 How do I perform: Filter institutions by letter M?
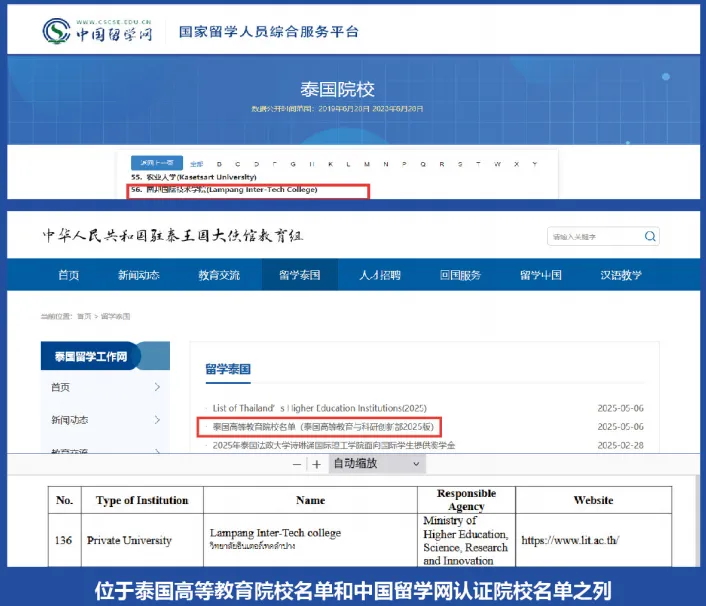367,164
